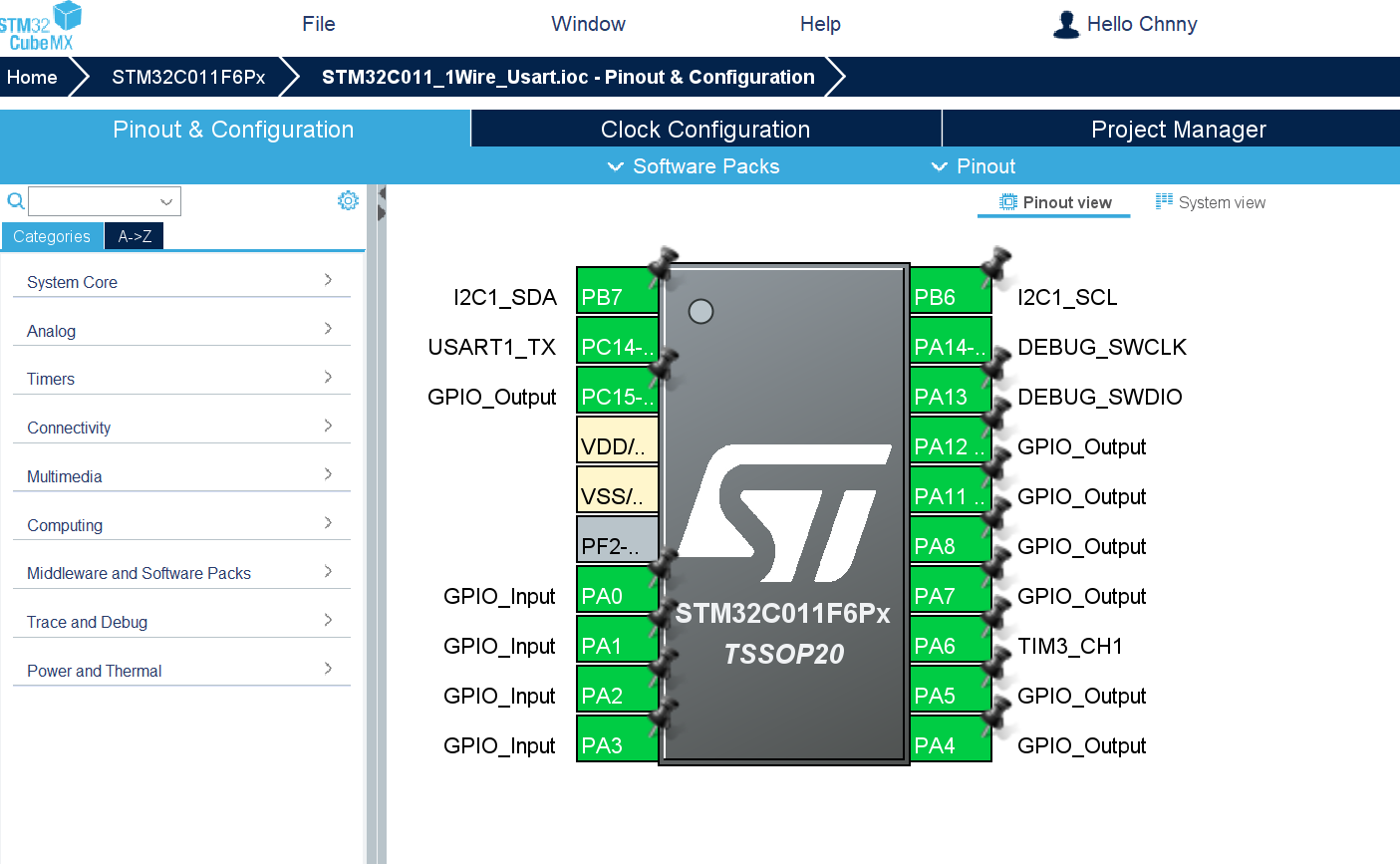Open the Window menu
The height and width of the screenshot is (864, 1400).
pyautogui.click(x=588, y=24)
